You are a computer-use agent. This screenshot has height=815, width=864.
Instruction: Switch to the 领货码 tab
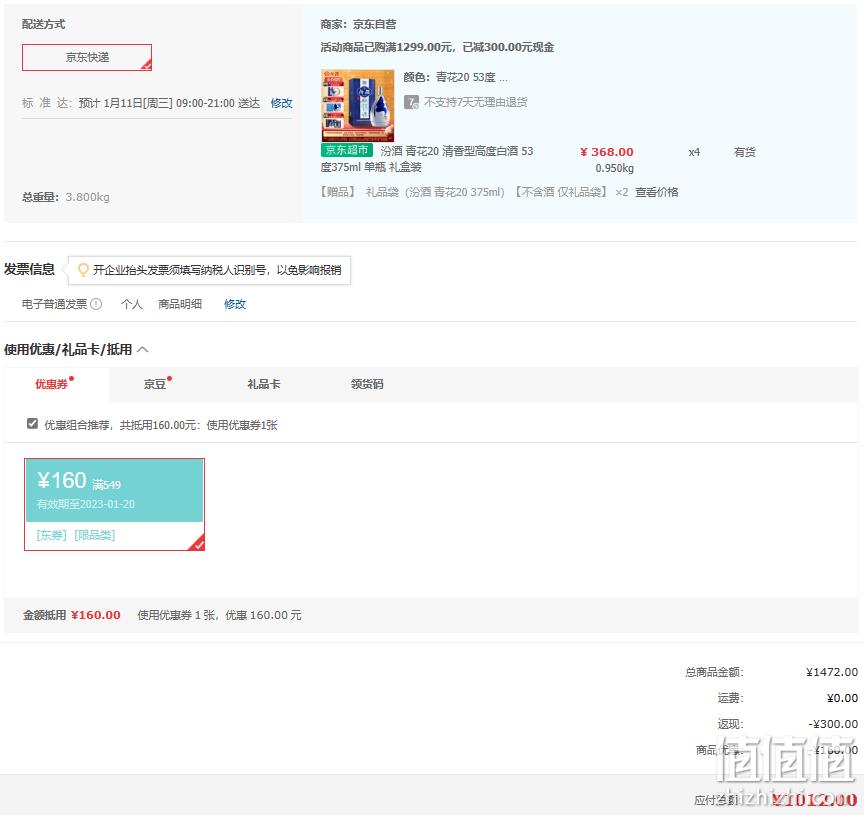click(367, 384)
